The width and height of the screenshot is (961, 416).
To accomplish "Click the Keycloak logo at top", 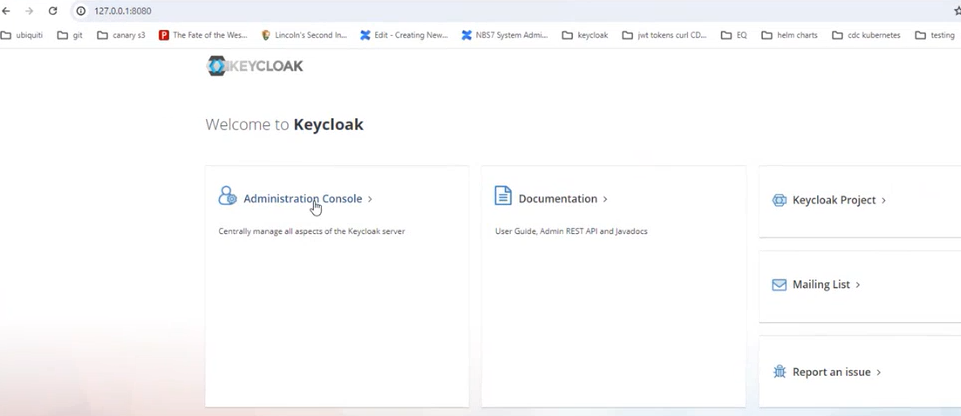I will [x=254, y=66].
